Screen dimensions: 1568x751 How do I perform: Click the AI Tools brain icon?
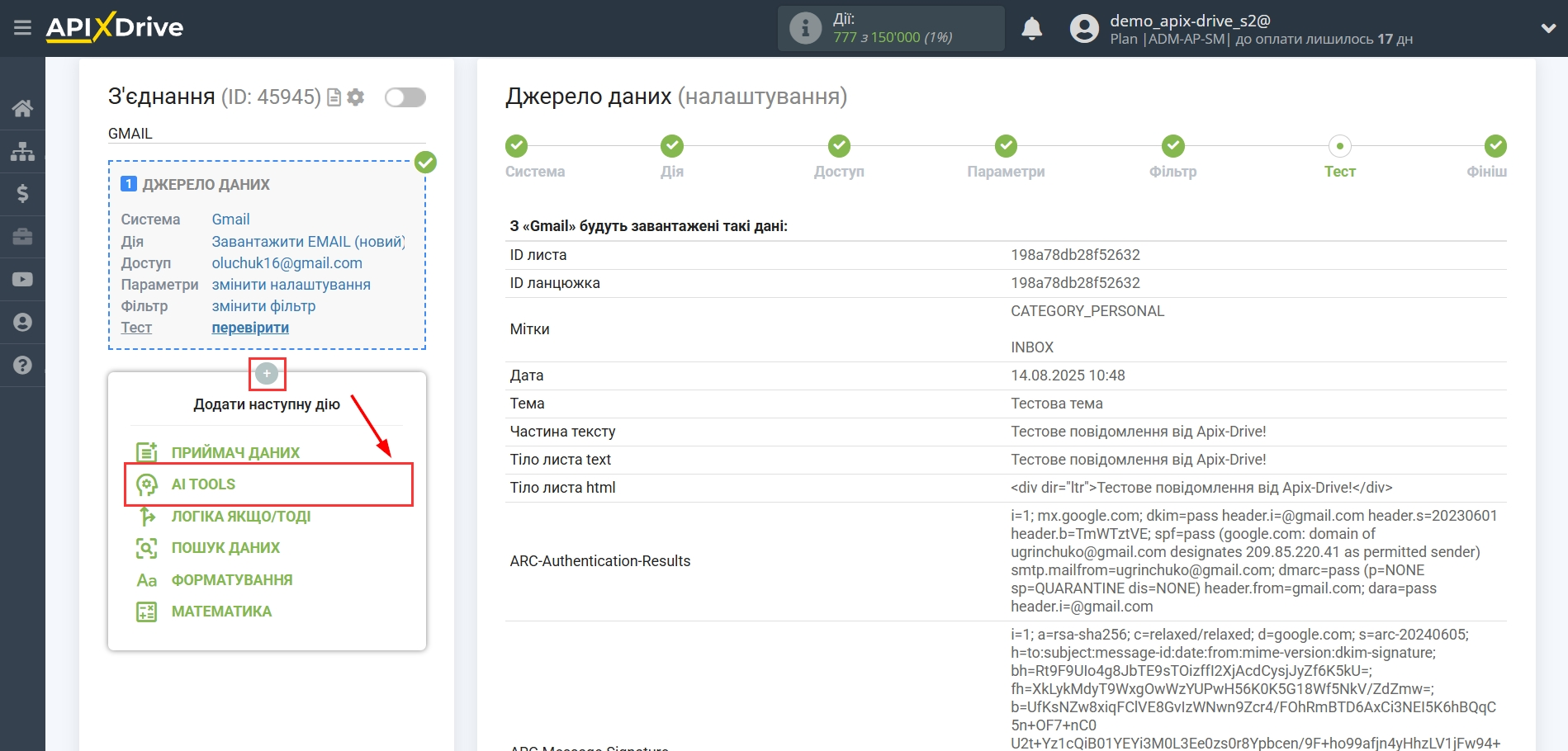pyautogui.click(x=147, y=484)
